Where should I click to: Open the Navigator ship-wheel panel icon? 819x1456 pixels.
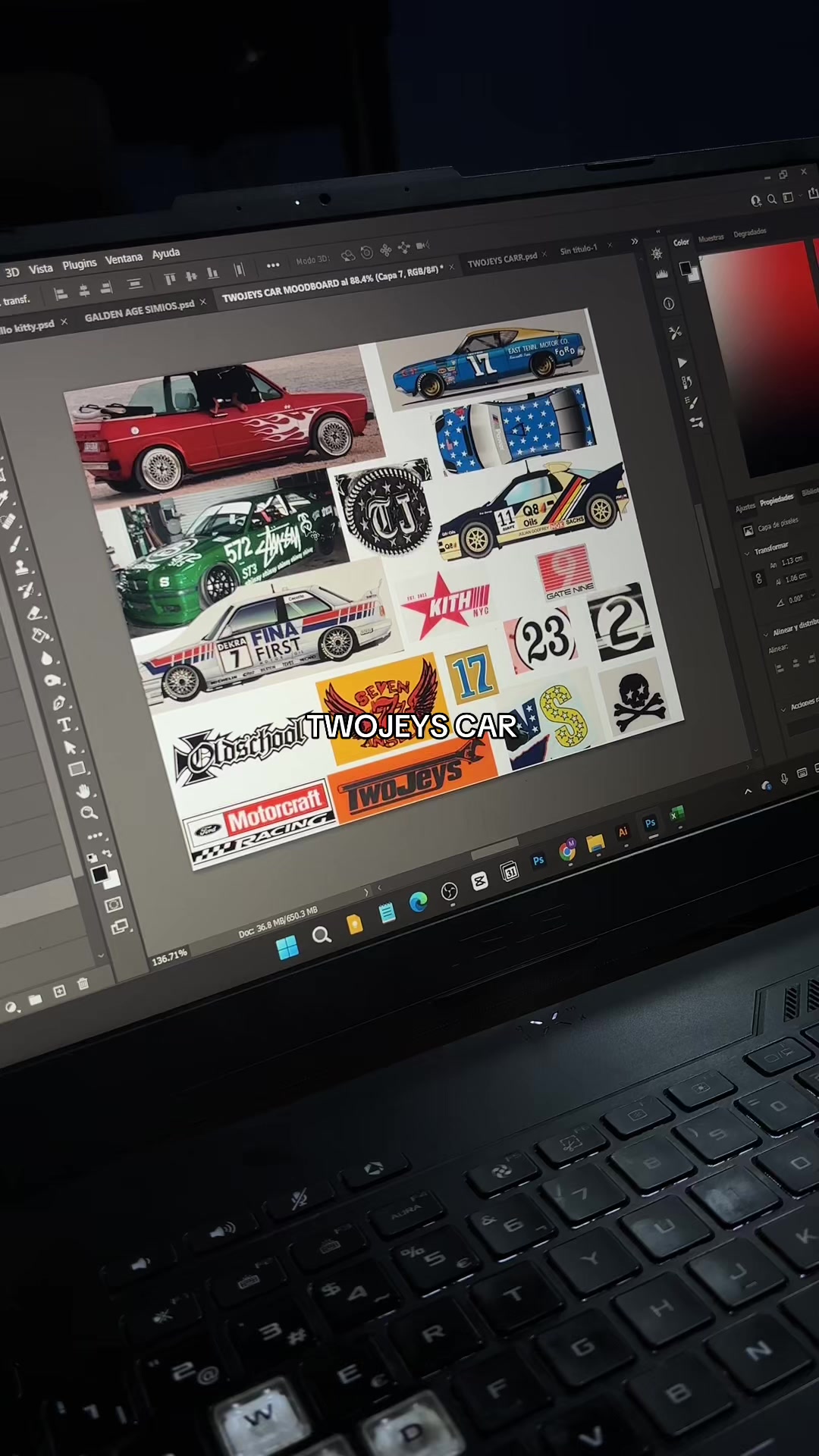pyautogui.click(x=657, y=253)
